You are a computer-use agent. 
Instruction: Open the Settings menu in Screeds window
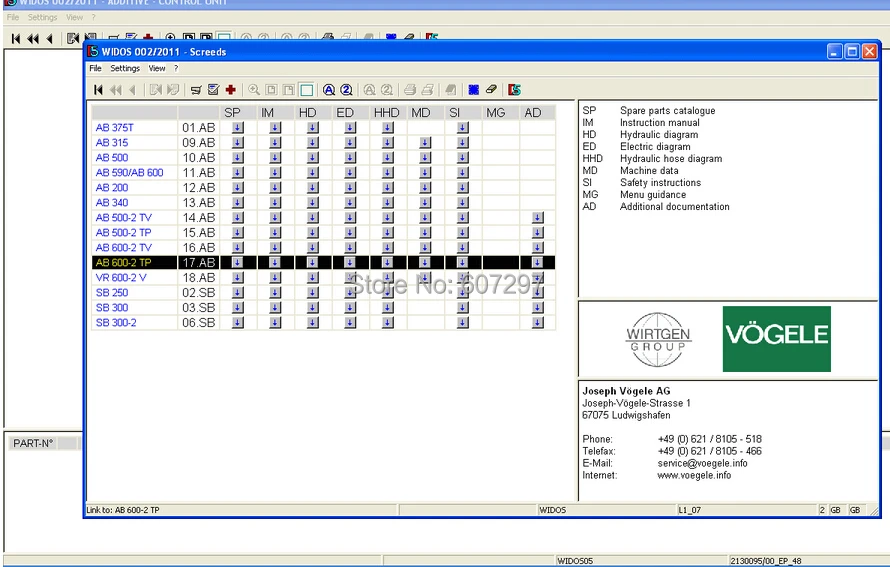(x=125, y=69)
